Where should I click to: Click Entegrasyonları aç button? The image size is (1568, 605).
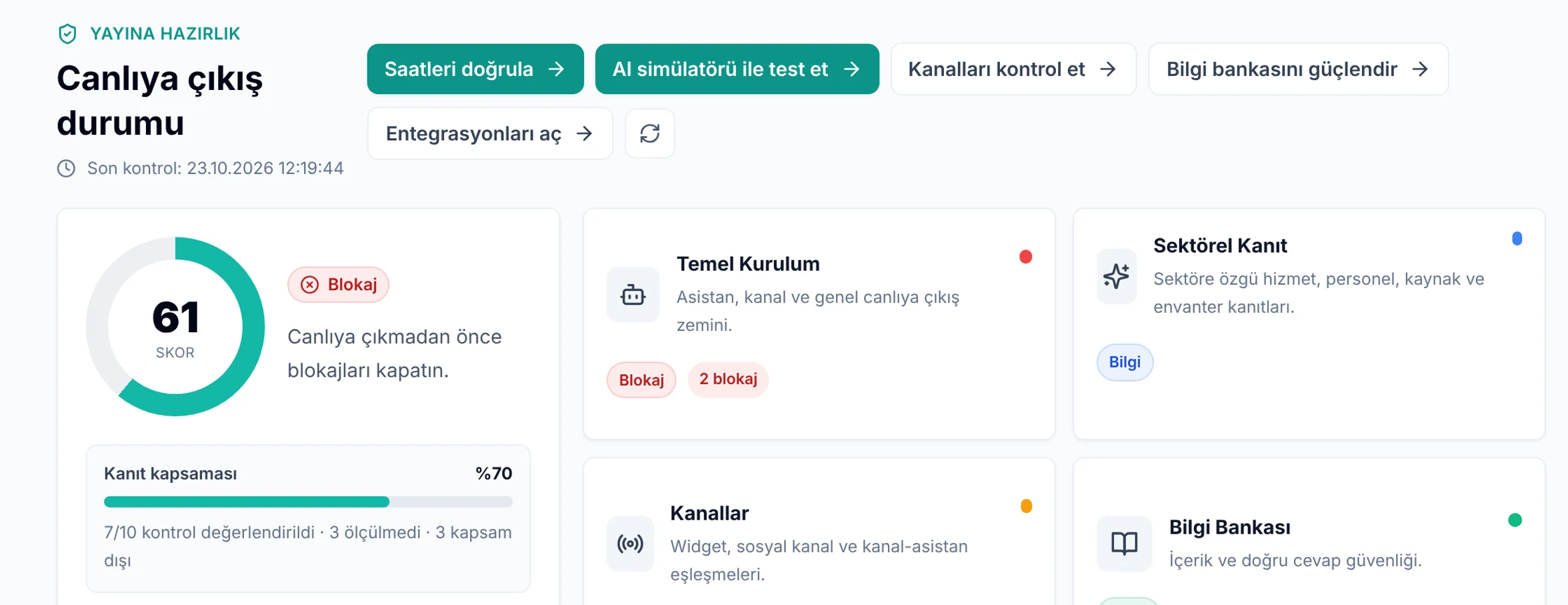click(x=490, y=133)
